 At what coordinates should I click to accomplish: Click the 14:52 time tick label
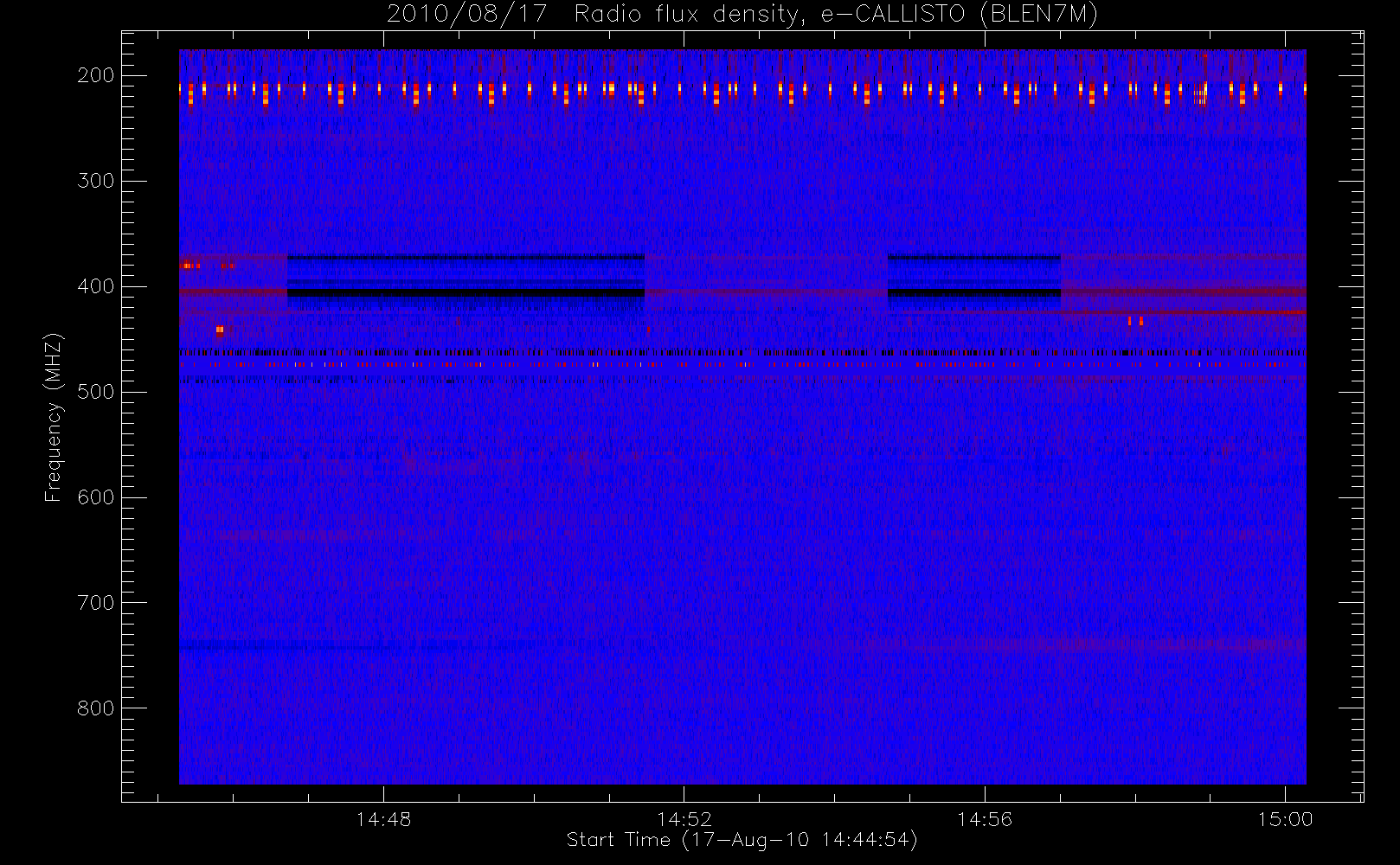(684, 819)
